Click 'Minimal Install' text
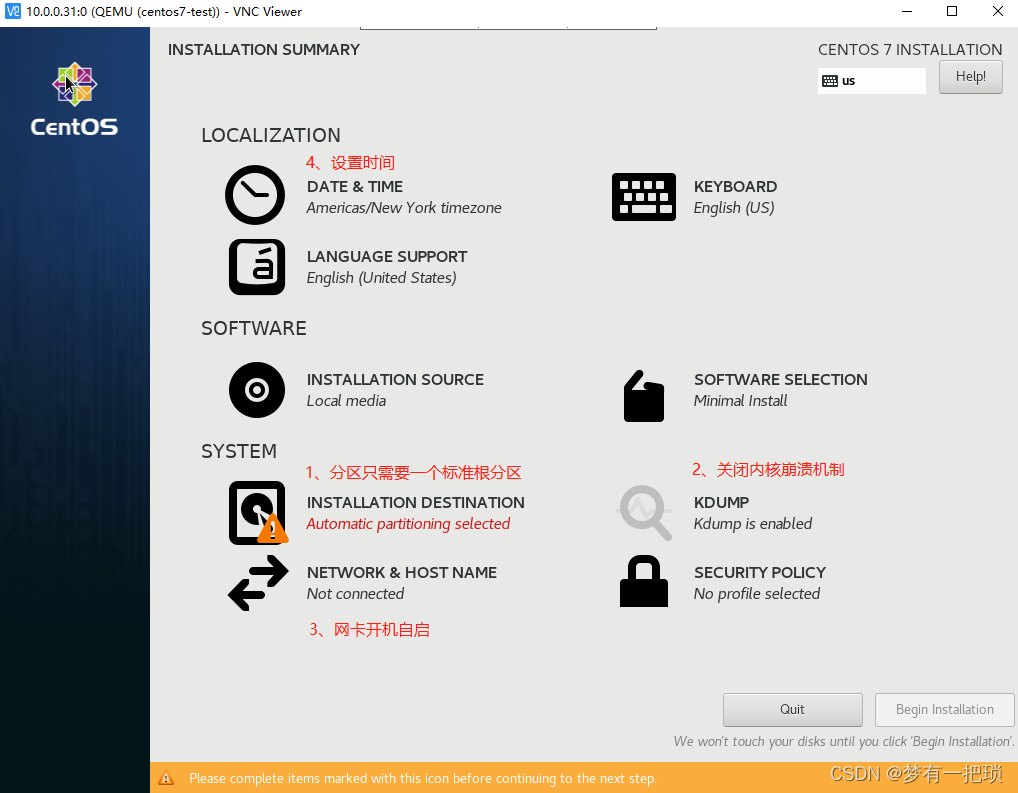The height and width of the screenshot is (793, 1018). tap(740, 401)
